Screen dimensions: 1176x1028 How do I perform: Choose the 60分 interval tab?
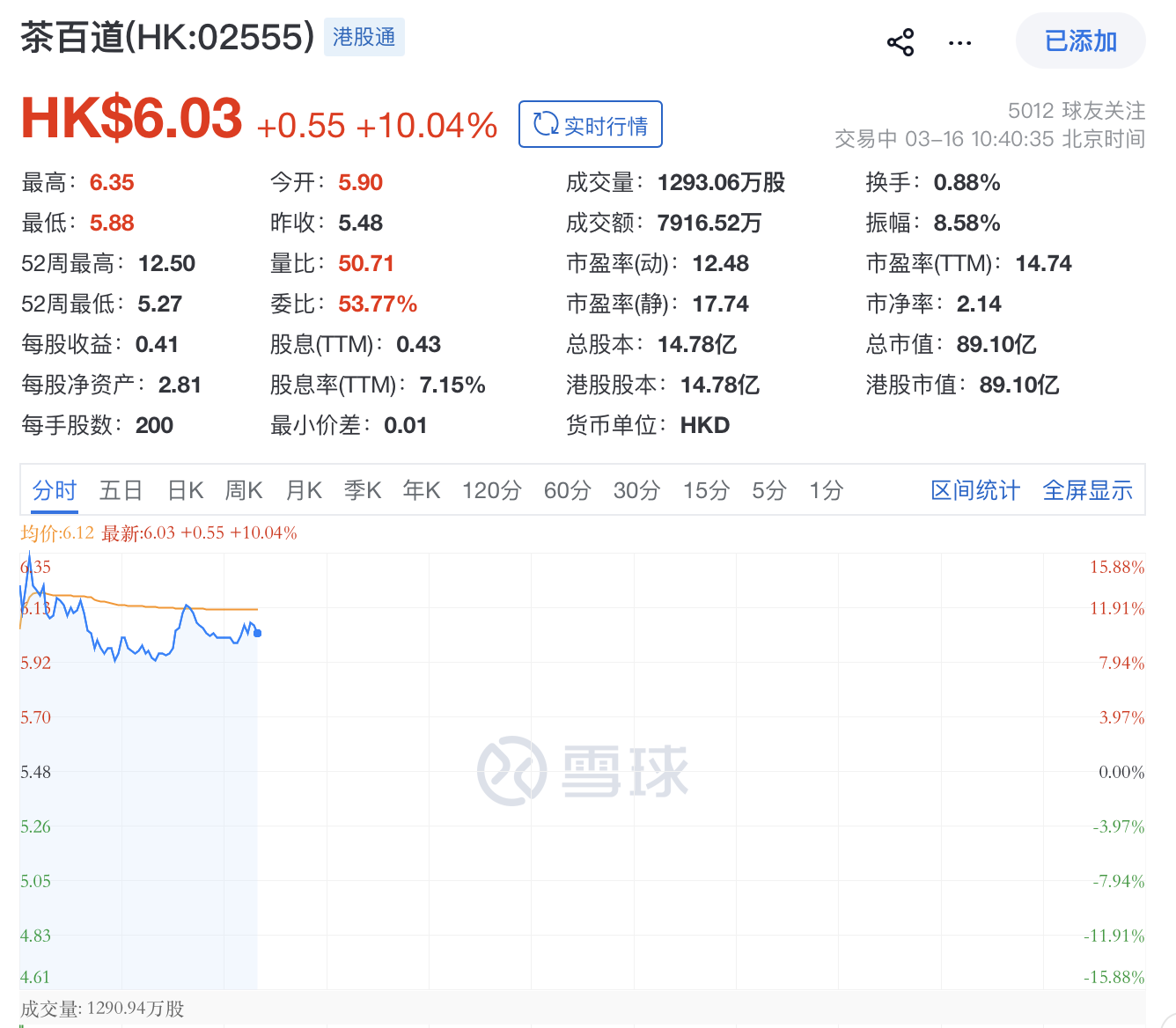pyautogui.click(x=567, y=490)
